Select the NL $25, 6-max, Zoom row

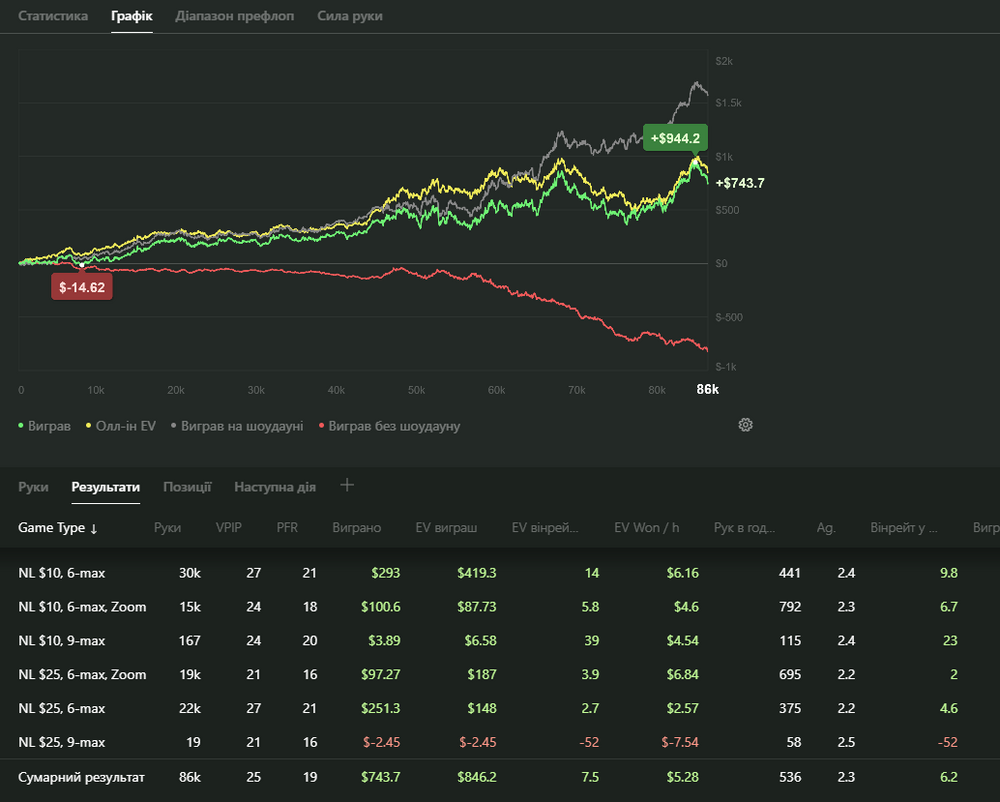(82, 675)
